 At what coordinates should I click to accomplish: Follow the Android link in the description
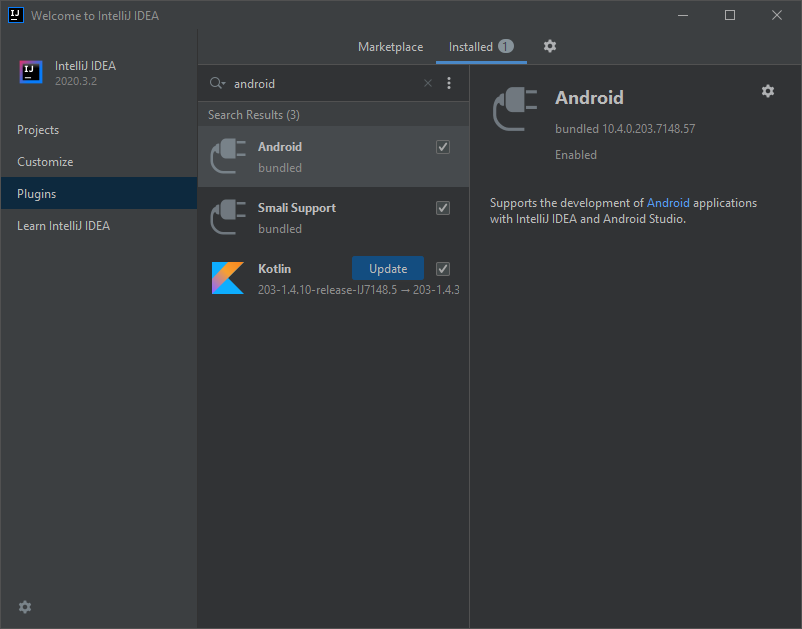[x=668, y=203]
